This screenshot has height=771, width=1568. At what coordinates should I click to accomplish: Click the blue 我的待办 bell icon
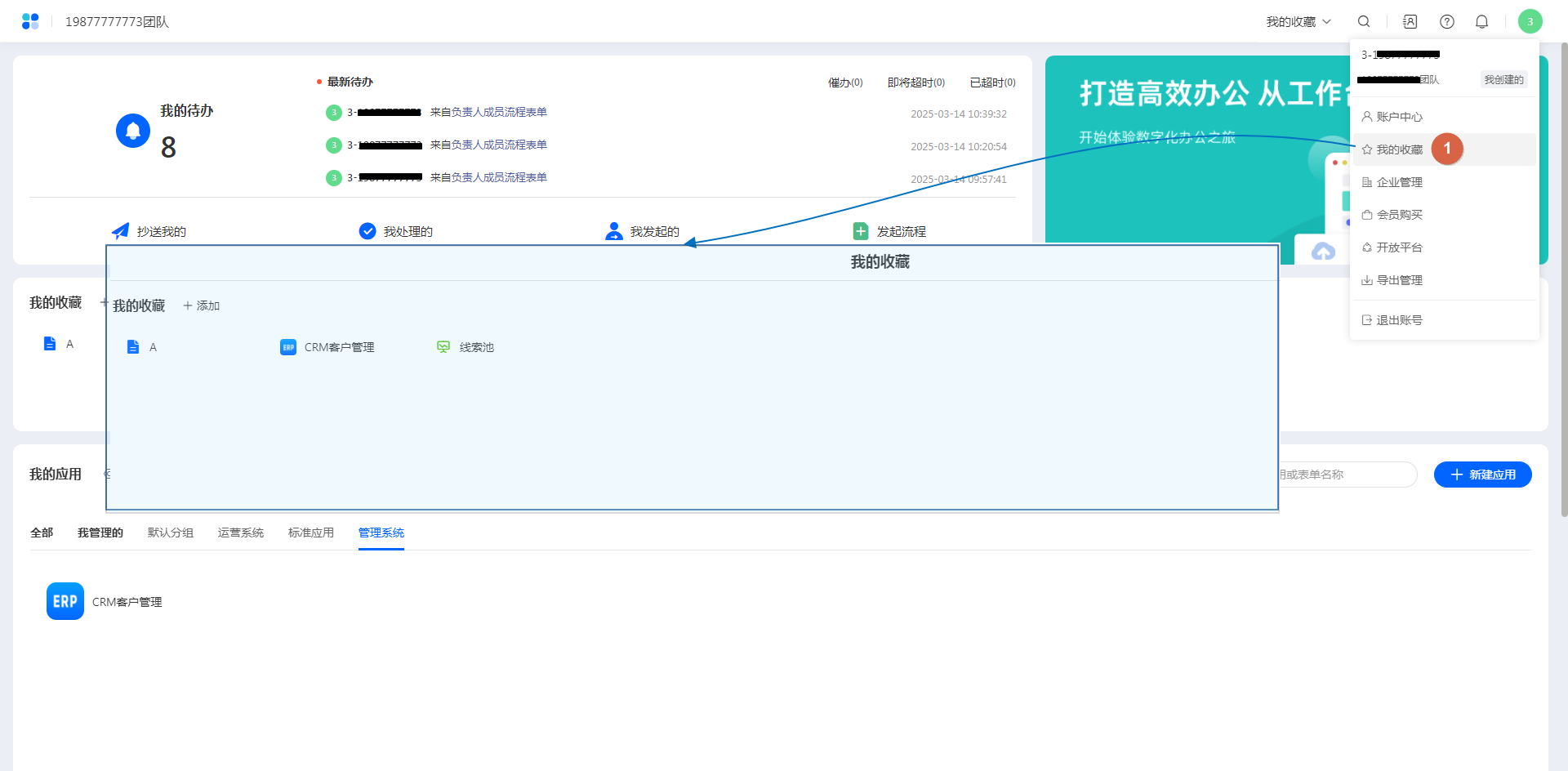tap(133, 131)
